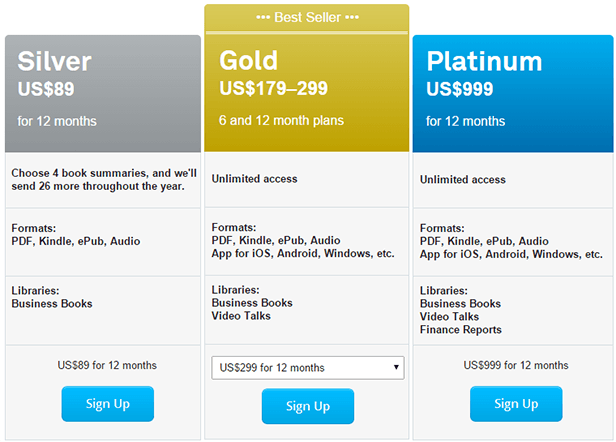Open the US$299 for 12 months dropdown
The height and width of the screenshot is (442, 616).
click(308, 368)
